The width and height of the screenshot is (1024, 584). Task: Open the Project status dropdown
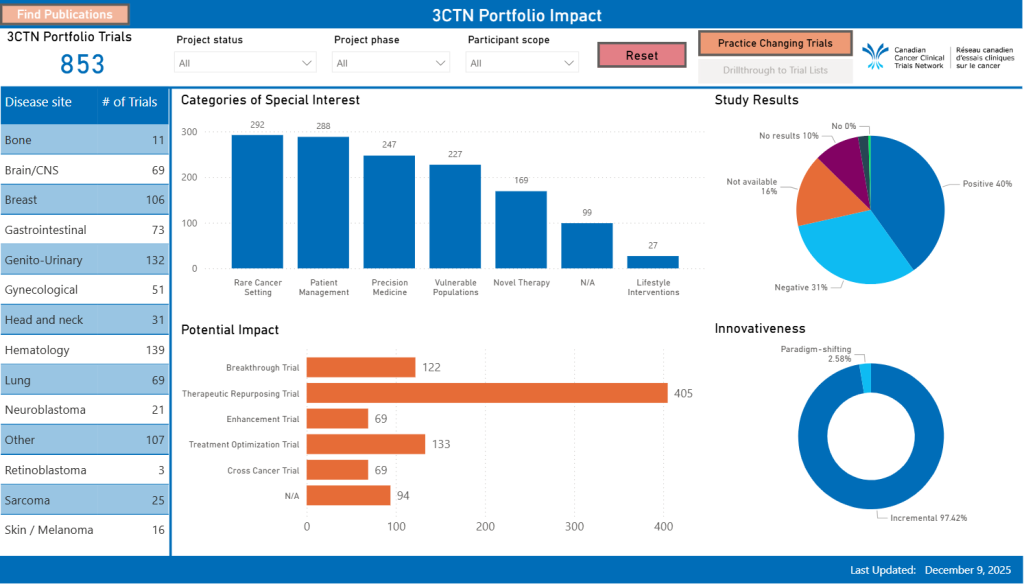(x=245, y=63)
